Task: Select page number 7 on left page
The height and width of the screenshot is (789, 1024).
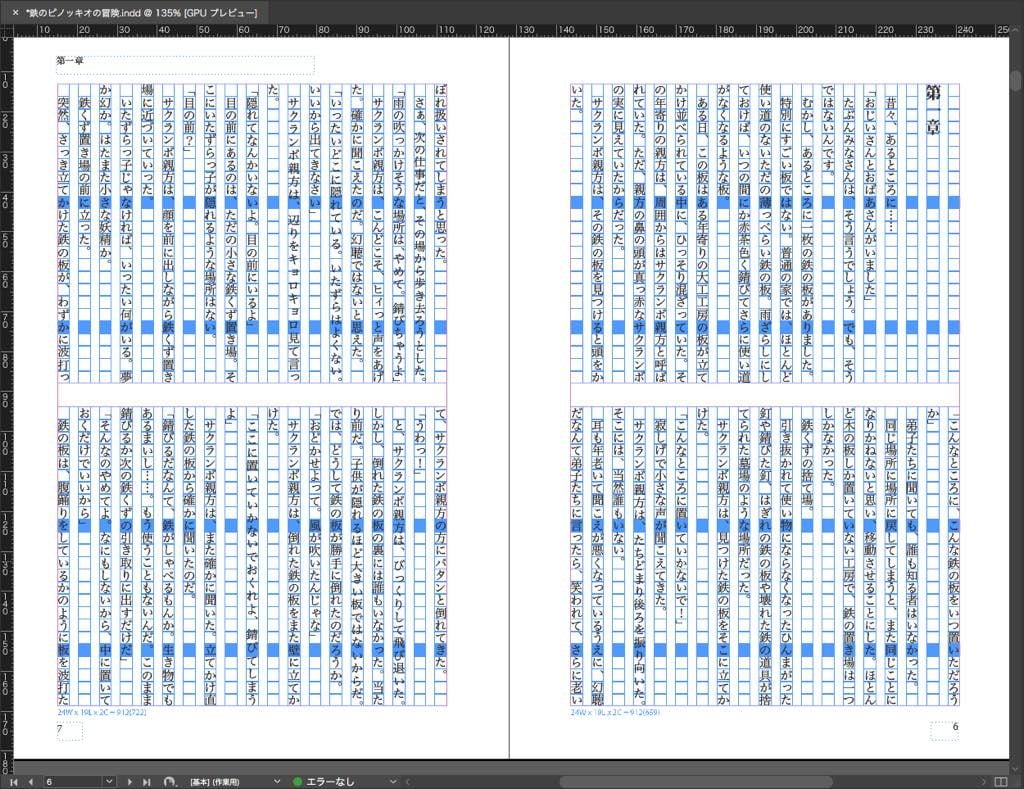Action: (59, 728)
